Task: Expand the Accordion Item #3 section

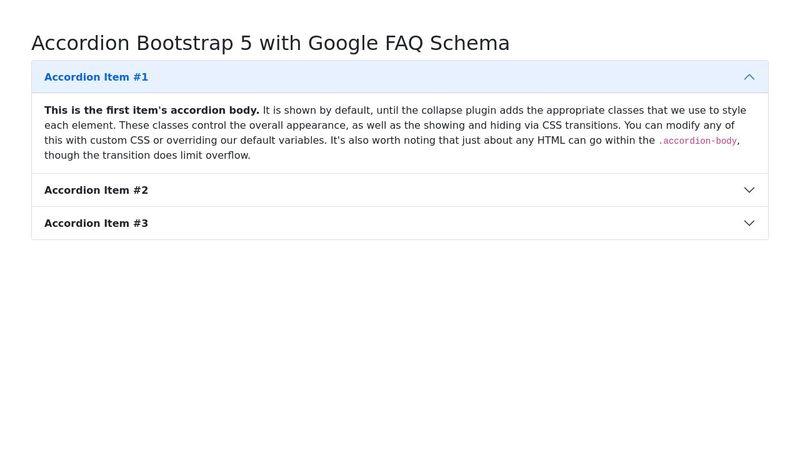Action: tap(400, 223)
